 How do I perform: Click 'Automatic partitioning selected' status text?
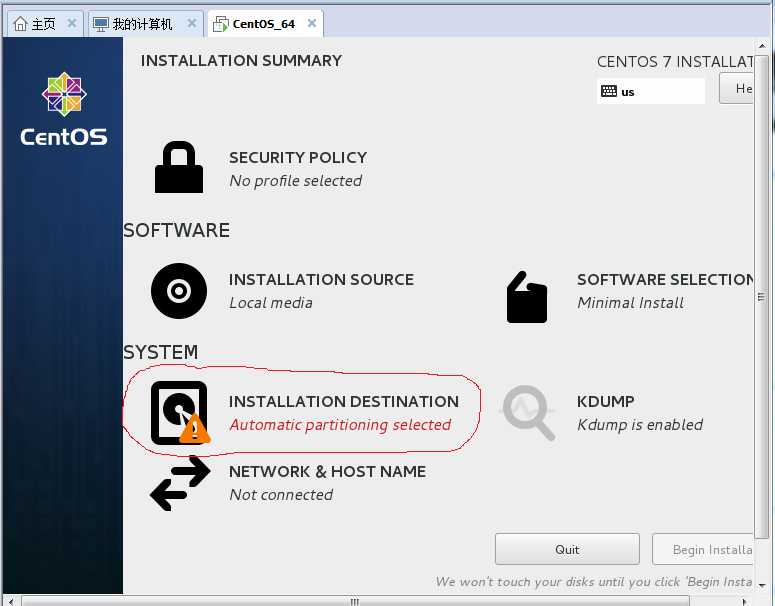340,425
